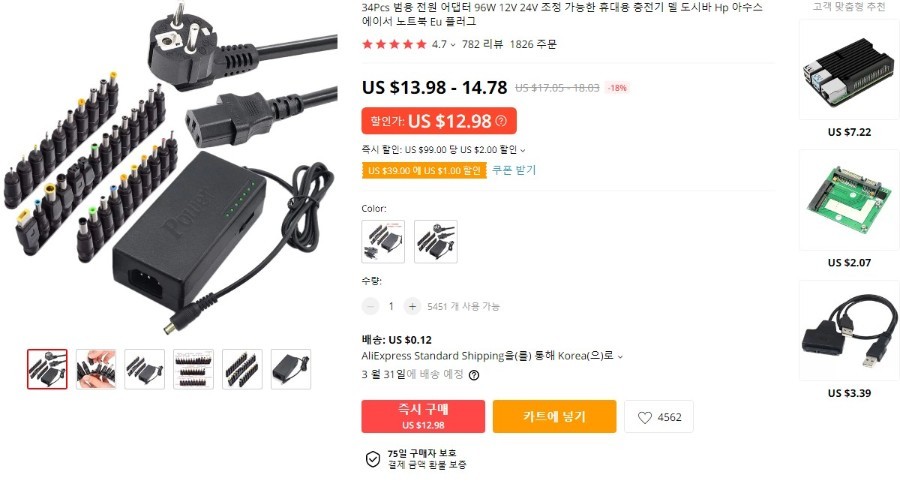This screenshot has height=502, width=900.
Task: Click the 쿠폰 받기 coupon link
Action: 514,170
